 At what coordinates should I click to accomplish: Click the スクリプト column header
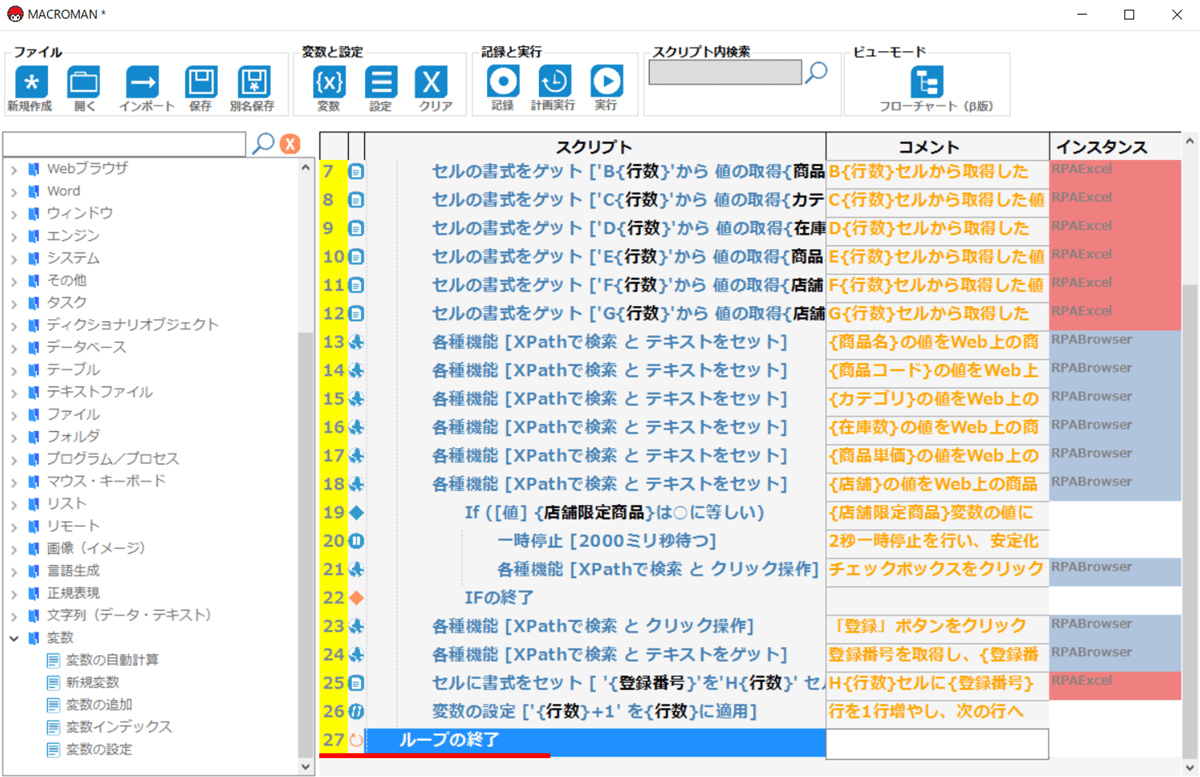pyautogui.click(x=595, y=147)
